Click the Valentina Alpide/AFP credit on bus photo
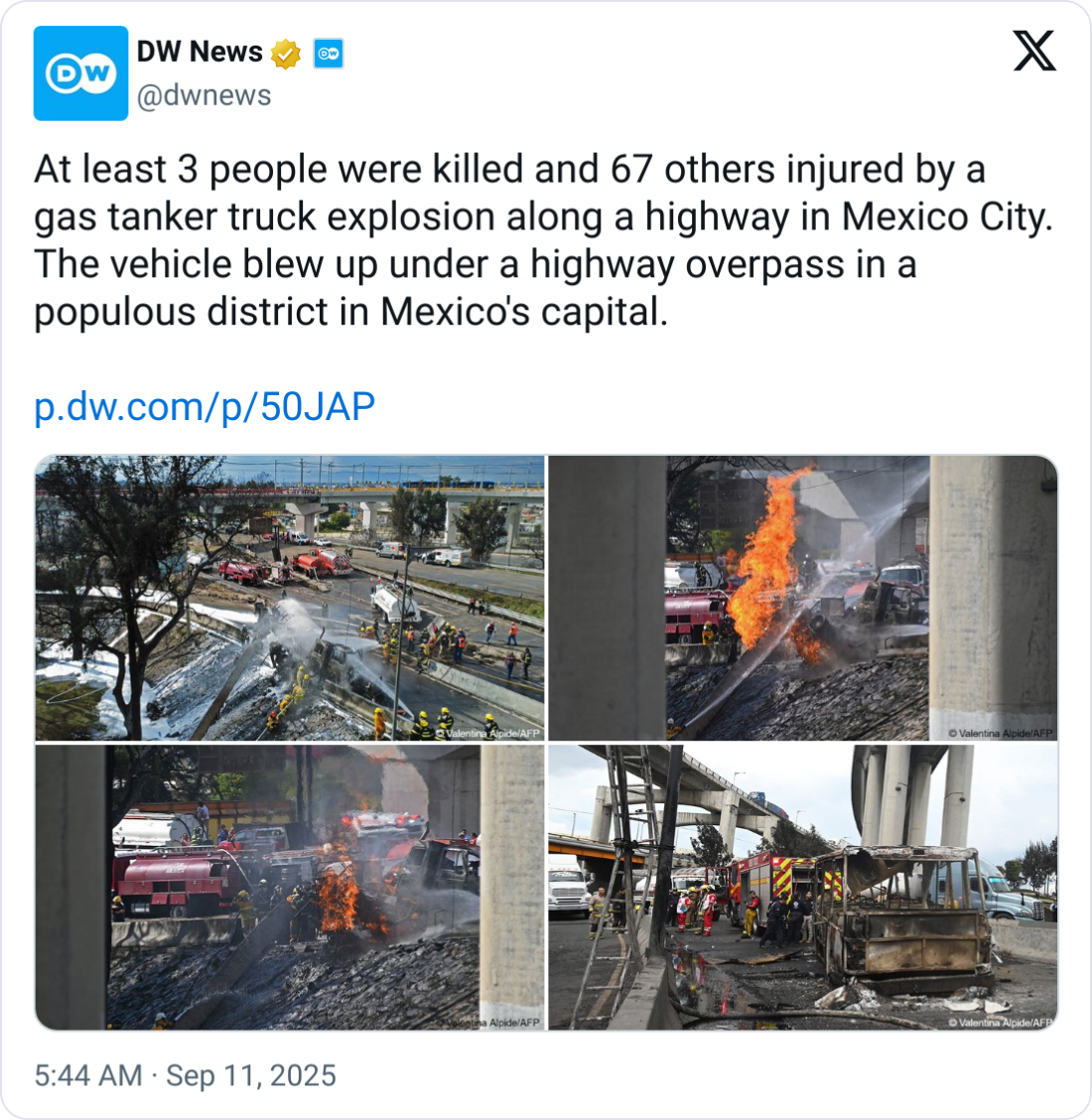Image resolution: width=1092 pixels, height=1120 pixels. point(1002,1022)
